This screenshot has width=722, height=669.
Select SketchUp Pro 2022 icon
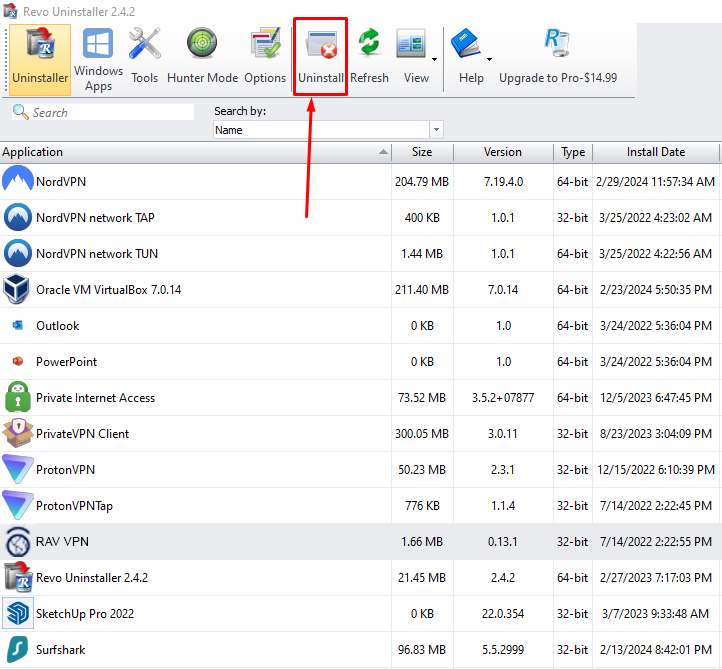point(17,613)
